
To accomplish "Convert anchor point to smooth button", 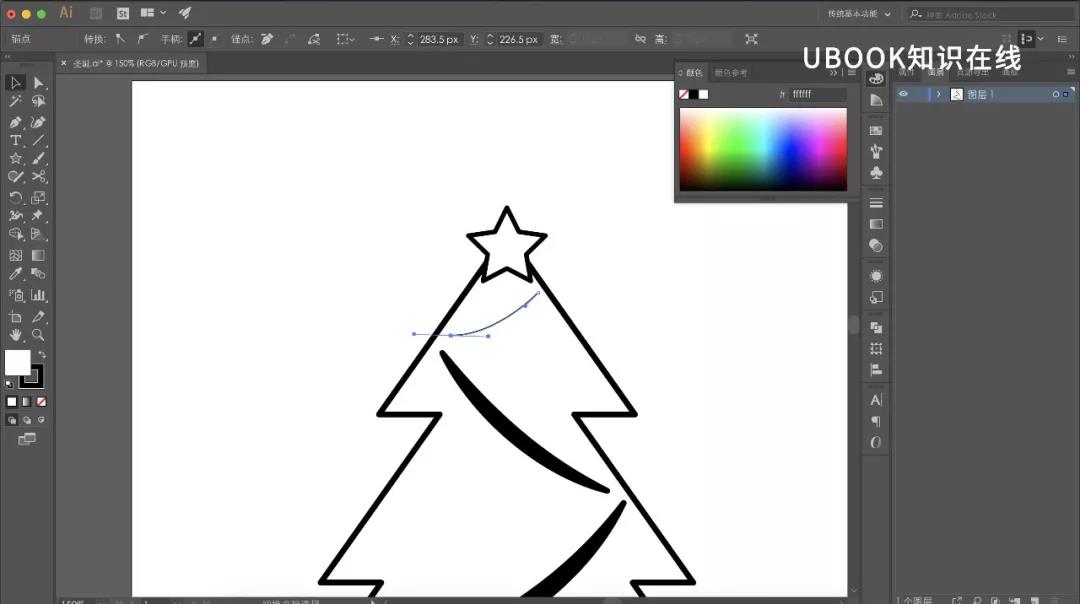I will [x=143, y=39].
